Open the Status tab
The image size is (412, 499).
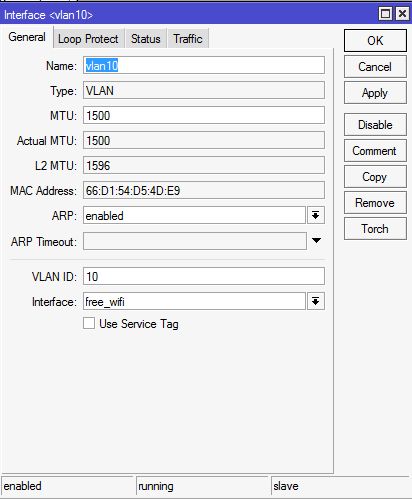pyautogui.click(x=146, y=39)
